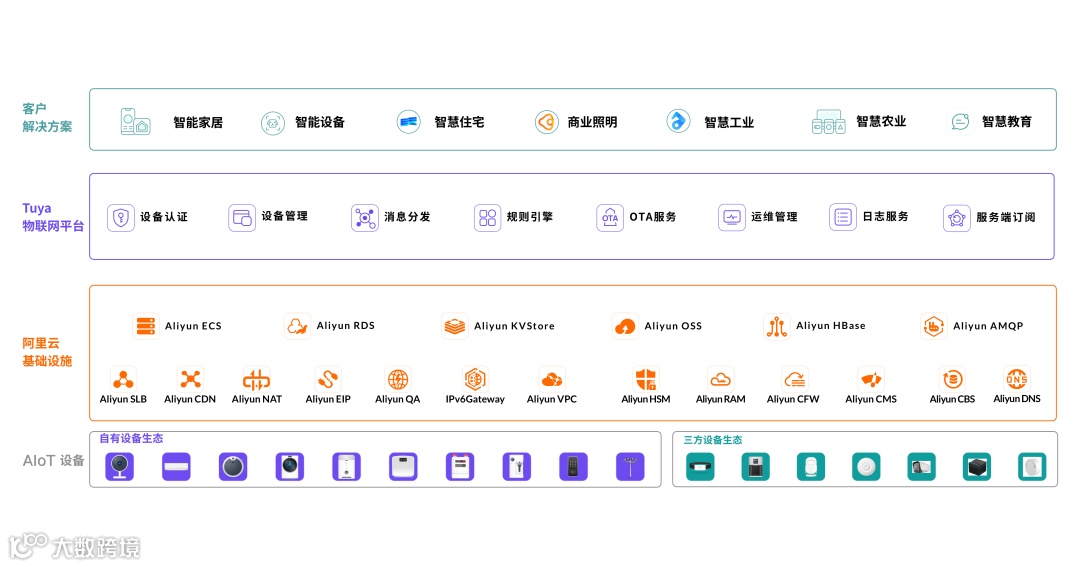Select the Aliyun CBS icon
The height and width of the screenshot is (567, 1080).
pos(952,379)
